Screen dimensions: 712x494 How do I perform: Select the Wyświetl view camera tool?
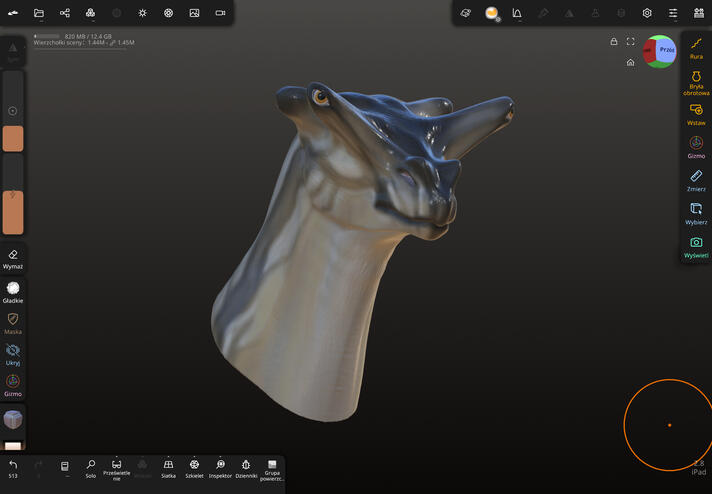(696, 247)
